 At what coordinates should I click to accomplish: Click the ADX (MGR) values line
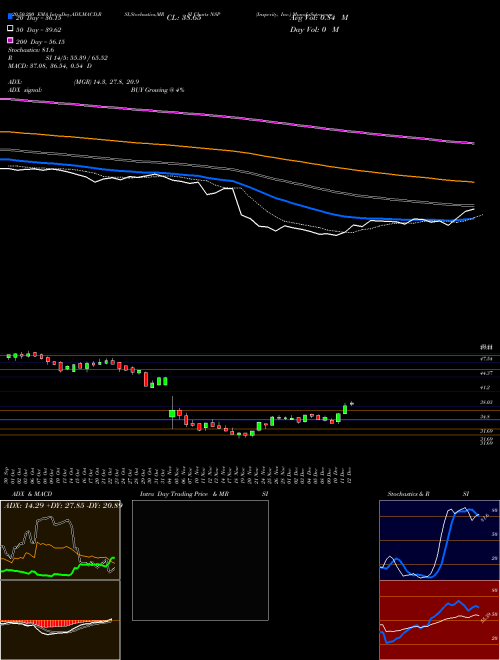coord(74,82)
